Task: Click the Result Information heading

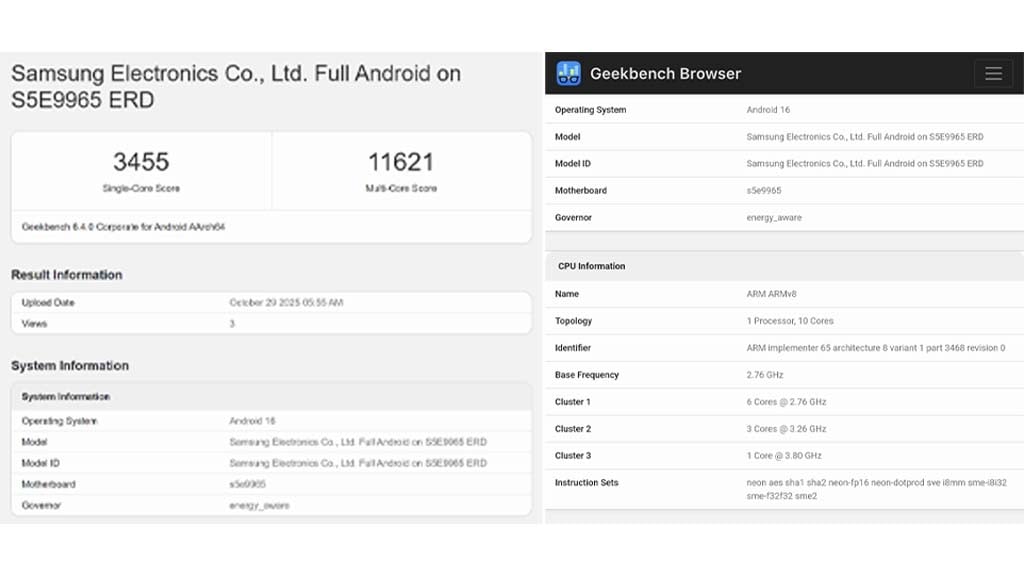Action: point(67,275)
